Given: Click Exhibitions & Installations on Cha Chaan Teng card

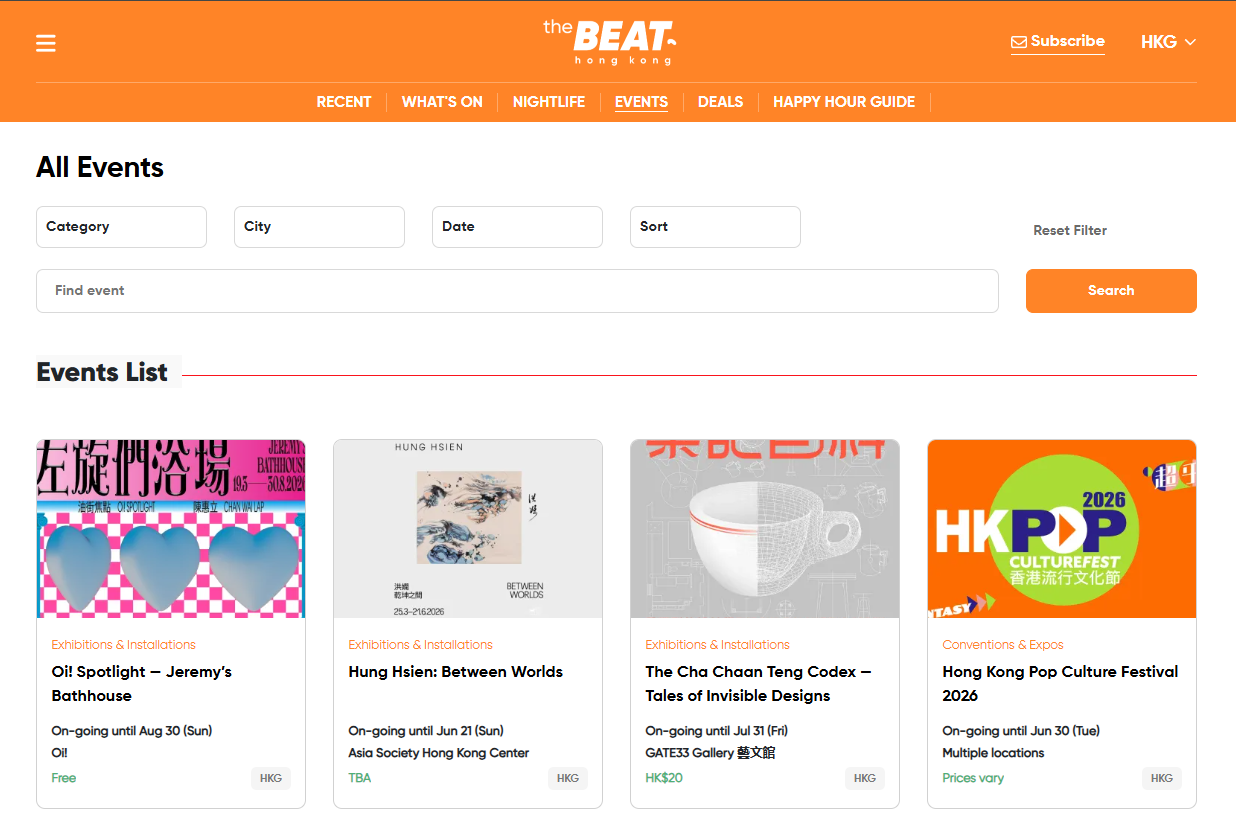Looking at the screenshot, I should 717,645.
